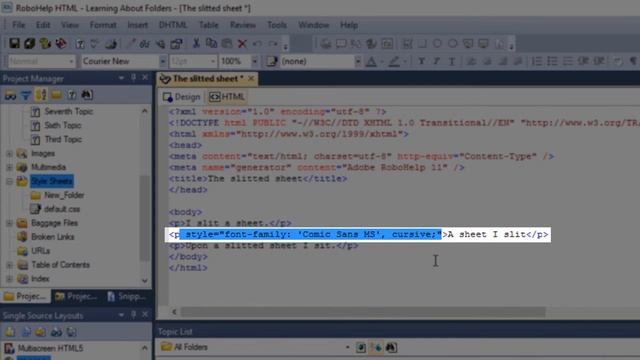Toggle show paragraph marks pilcrow icon
Image resolution: width=640 pixels, height=360 pixels.
click(633, 61)
